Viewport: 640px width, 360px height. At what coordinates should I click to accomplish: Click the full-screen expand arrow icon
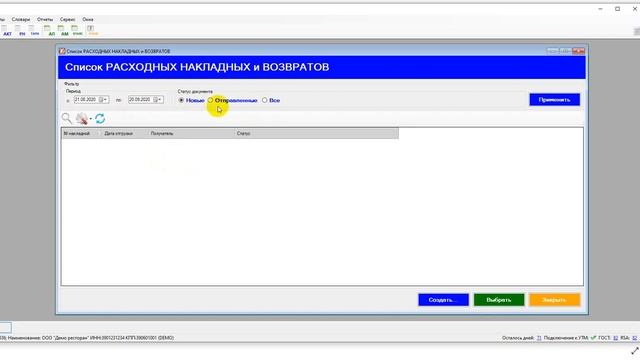(x=635, y=350)
